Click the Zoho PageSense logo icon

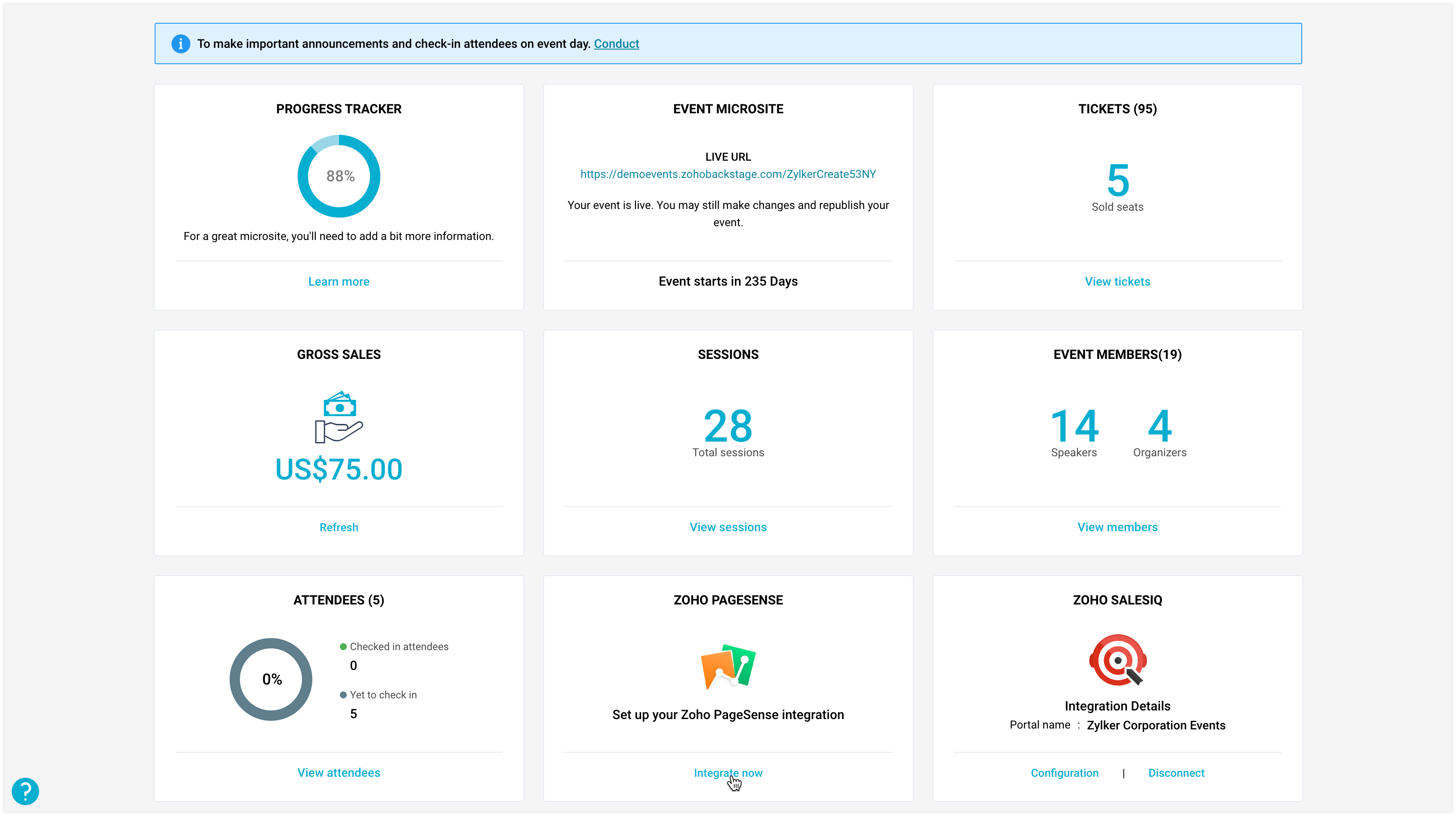[x=728, y=666]
